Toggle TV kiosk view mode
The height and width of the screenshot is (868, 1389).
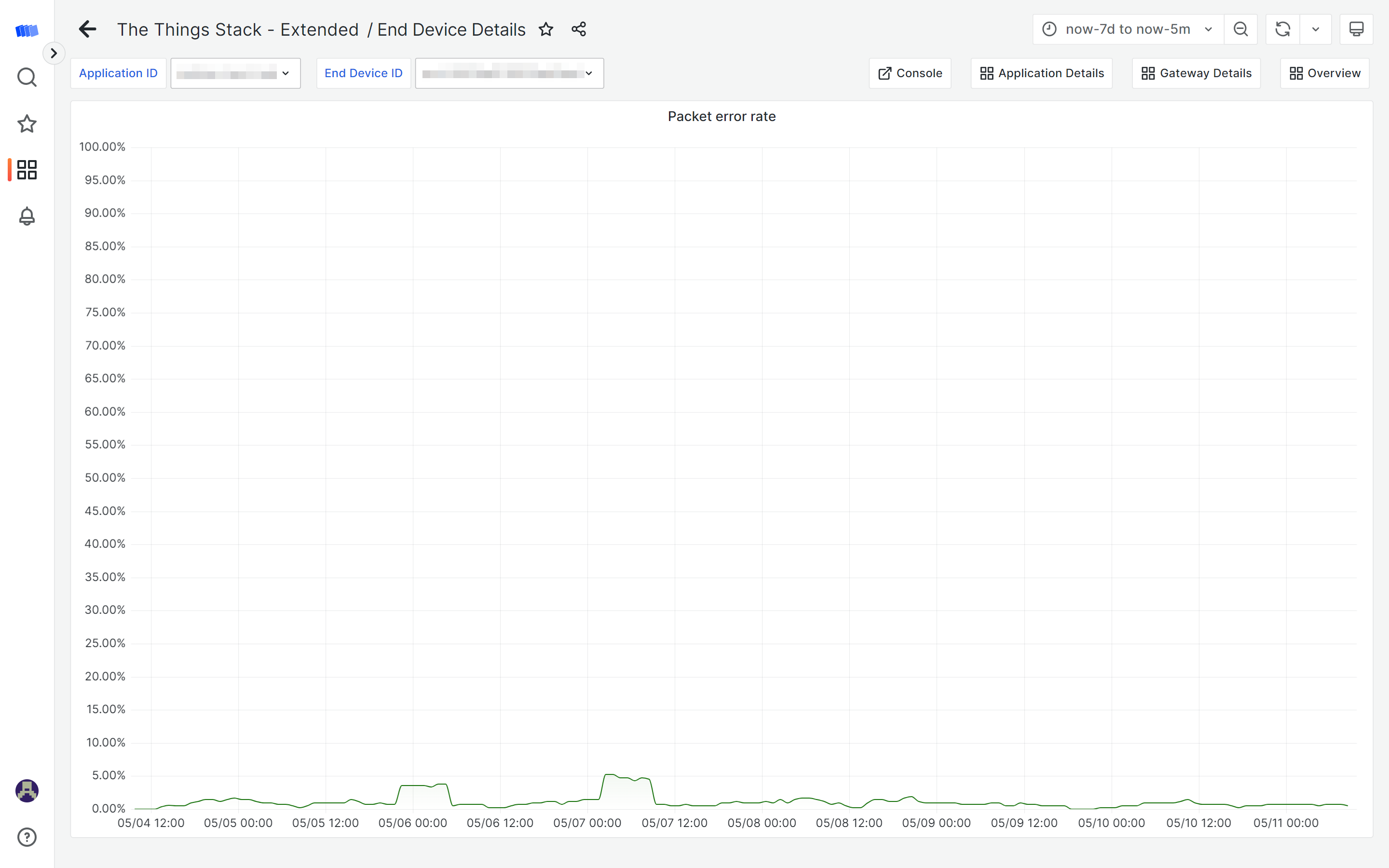(x=1356, y=29)
